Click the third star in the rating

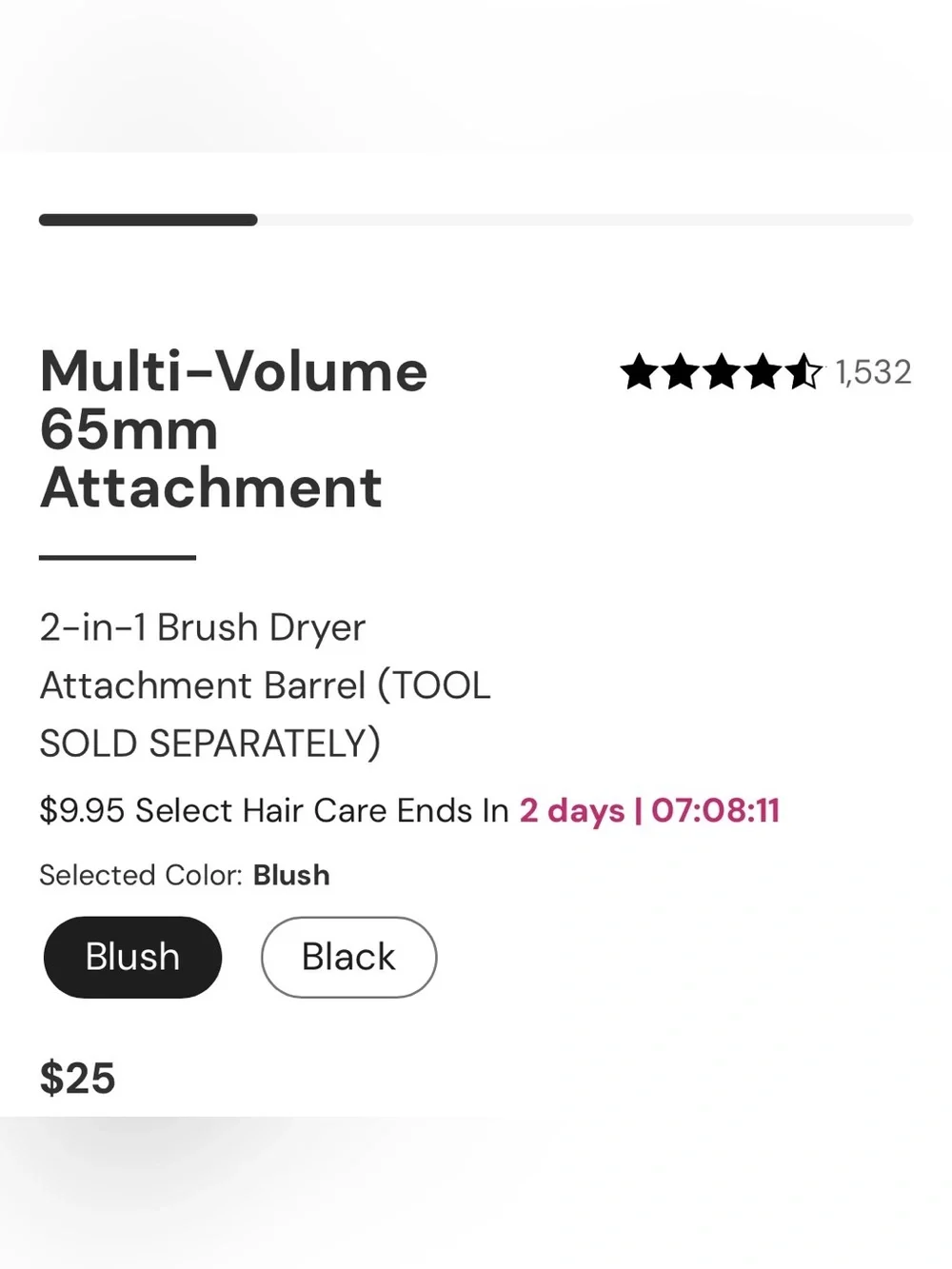point(722,372)
